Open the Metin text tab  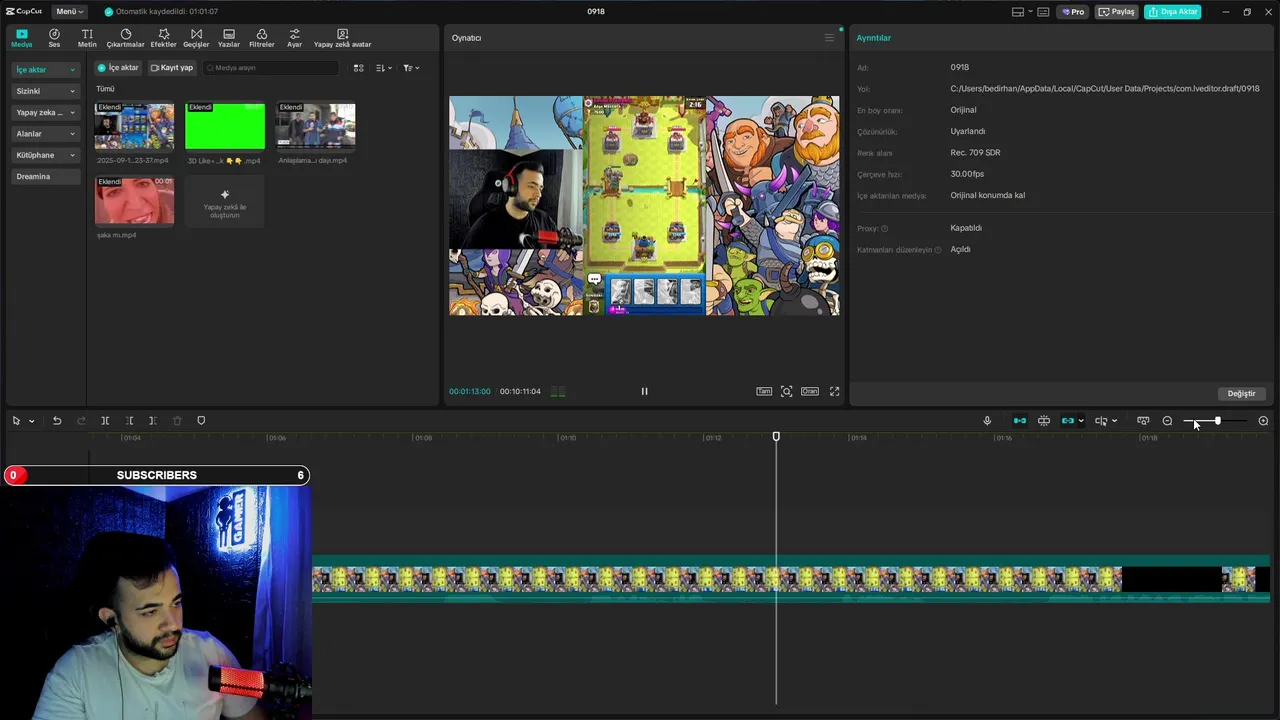pyautogui.click(x=87, y=38)
